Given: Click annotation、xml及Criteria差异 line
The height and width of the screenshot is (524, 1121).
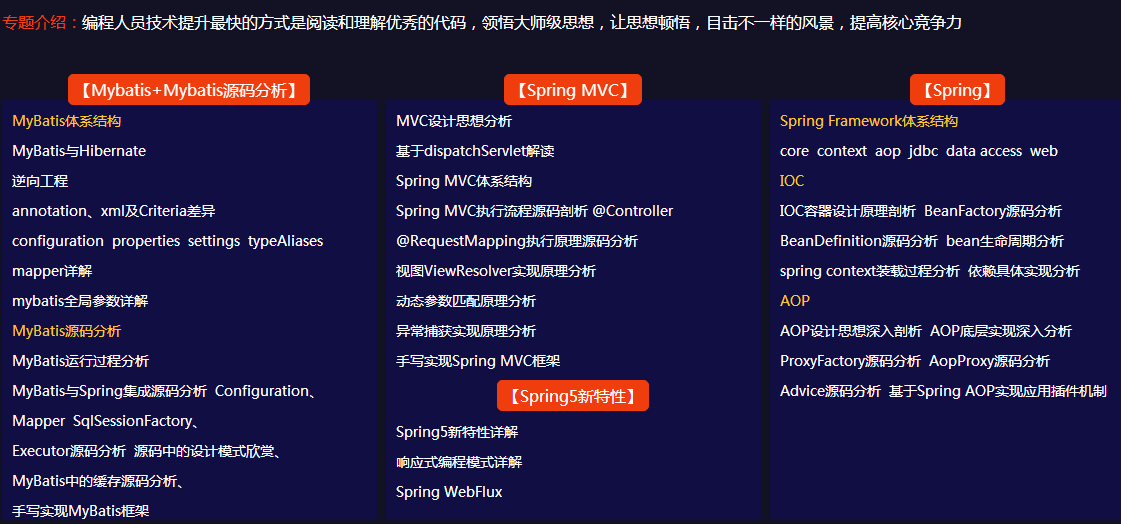Looking at the screenshot, I should (x=114, y=212).
